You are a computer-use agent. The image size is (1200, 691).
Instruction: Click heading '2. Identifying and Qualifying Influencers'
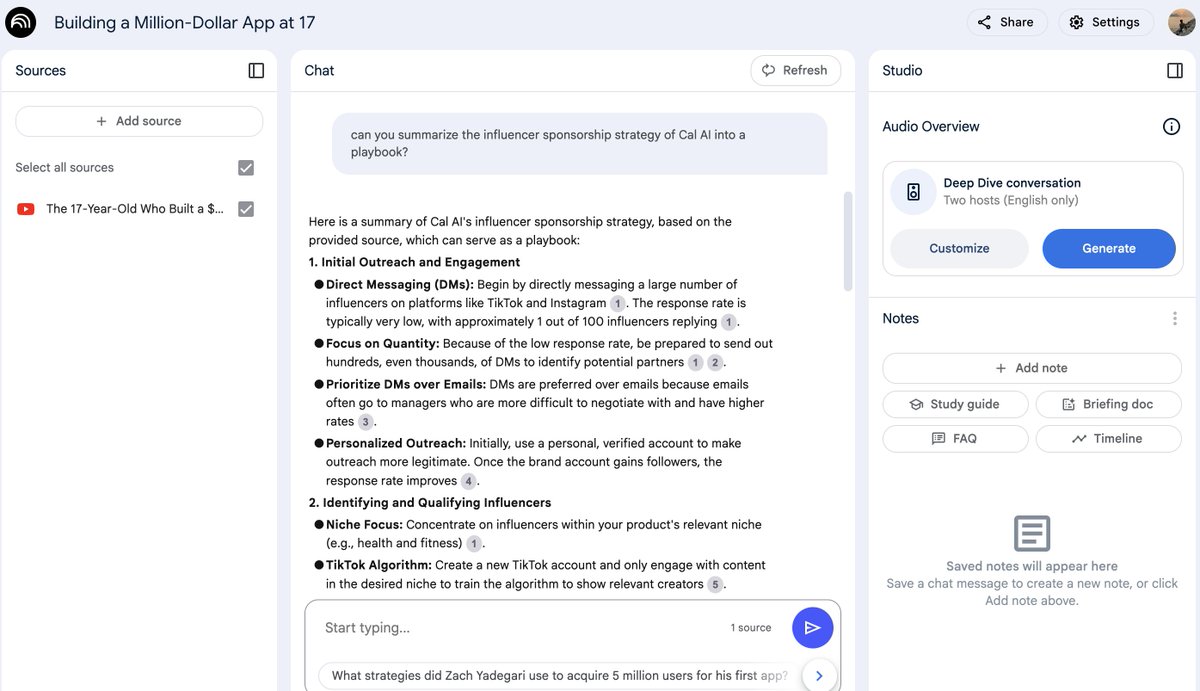tap(430, 502)
